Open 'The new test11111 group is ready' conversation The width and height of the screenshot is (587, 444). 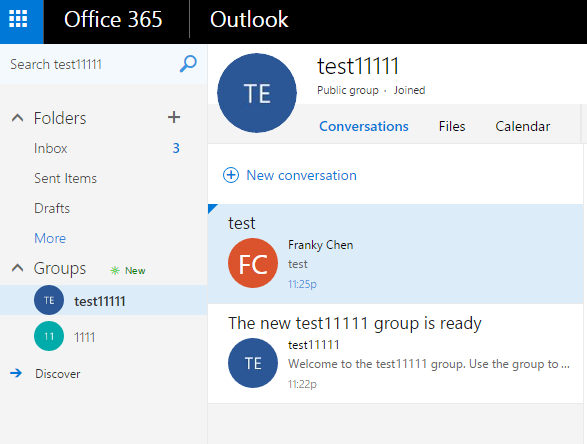(395, 354)
